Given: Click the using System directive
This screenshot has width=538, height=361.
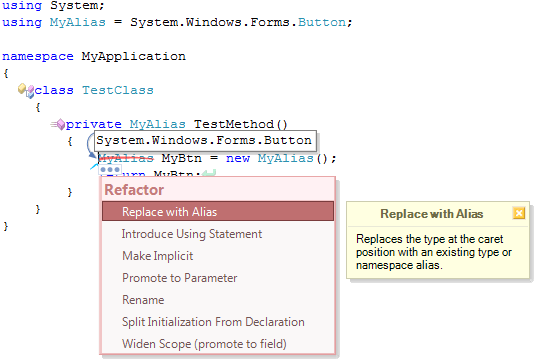Looking at the screenshot, I should (53, 5).
